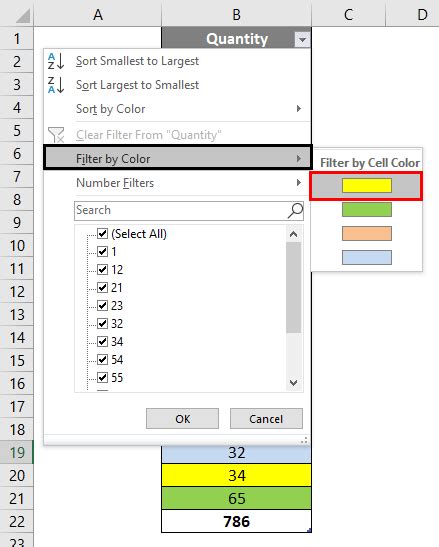Click the select-all triangle at the sheet corner

tap(23, 16)
